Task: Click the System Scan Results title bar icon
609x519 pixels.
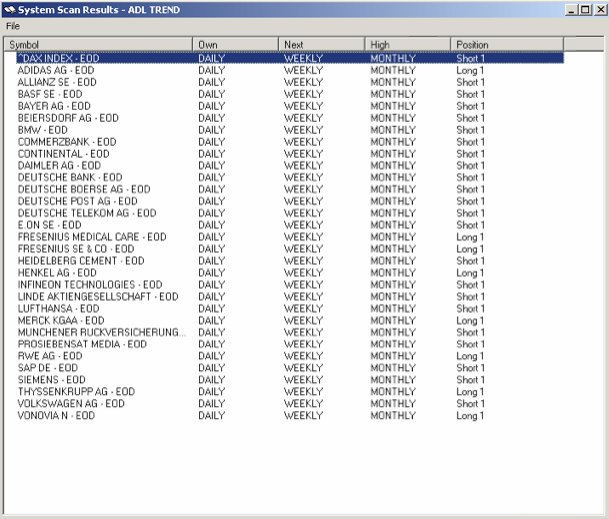Action: click(10, 9)
